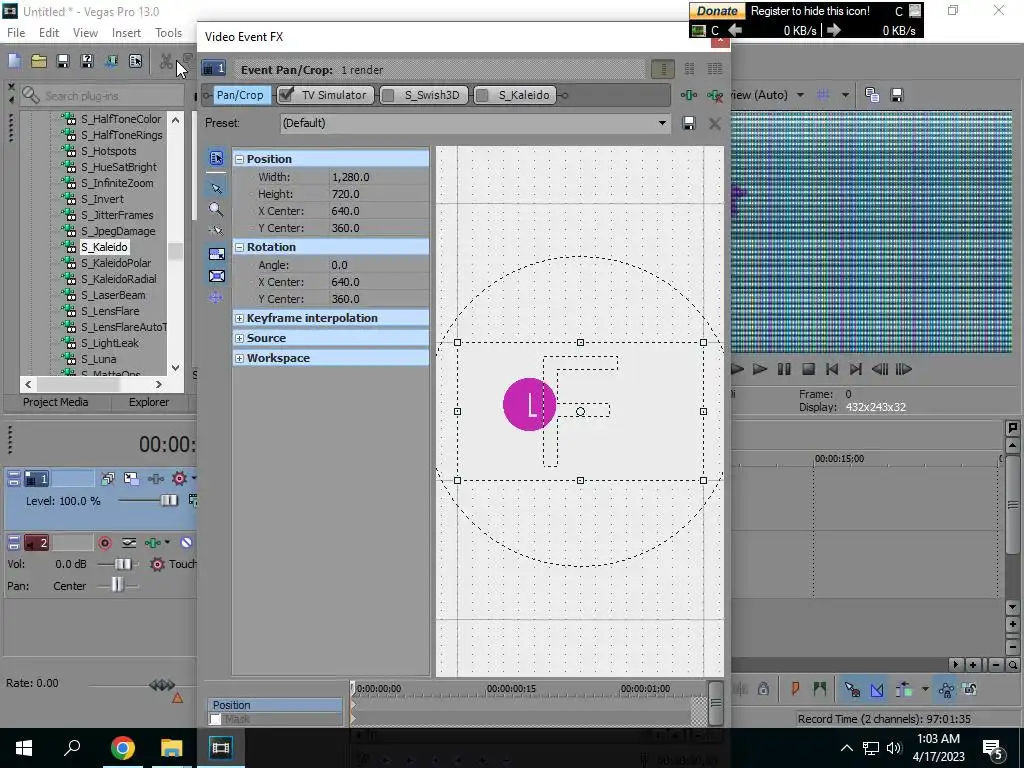The image size is (1024, 768).
Task: Switch to single-column FX layout view icon
Action: coord(663,69)
